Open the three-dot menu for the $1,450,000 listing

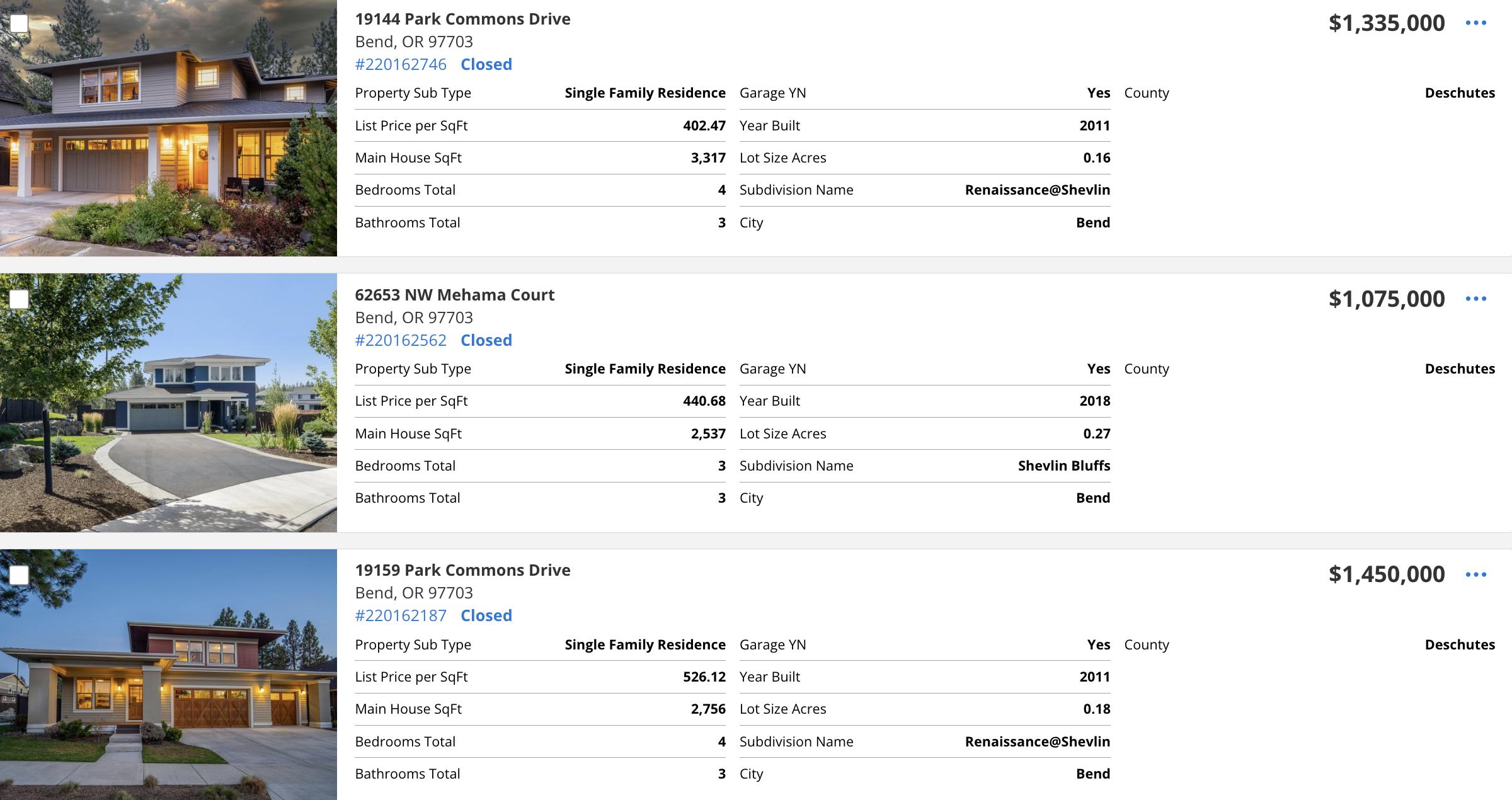(1475, 574)
